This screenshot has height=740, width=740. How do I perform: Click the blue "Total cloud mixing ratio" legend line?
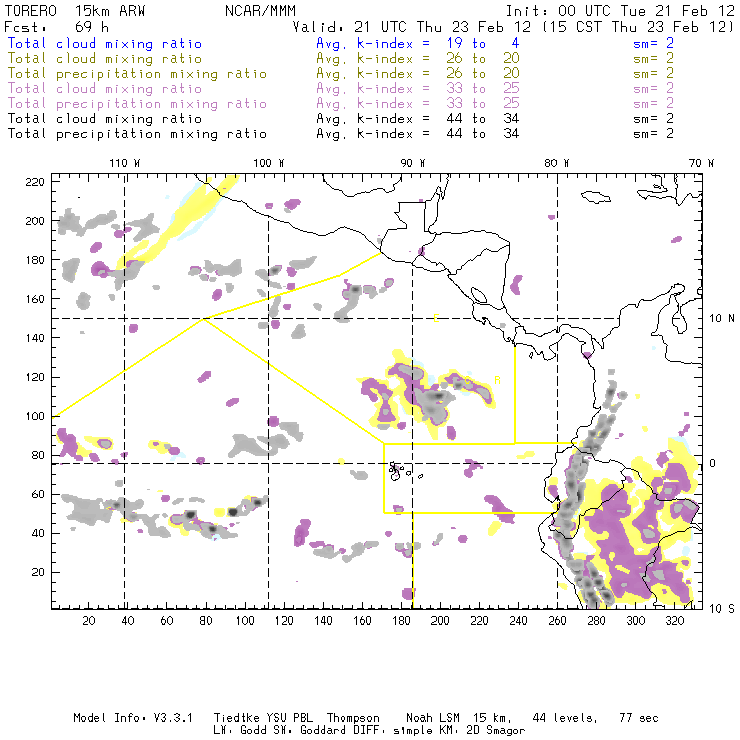[x=105, y=43]
